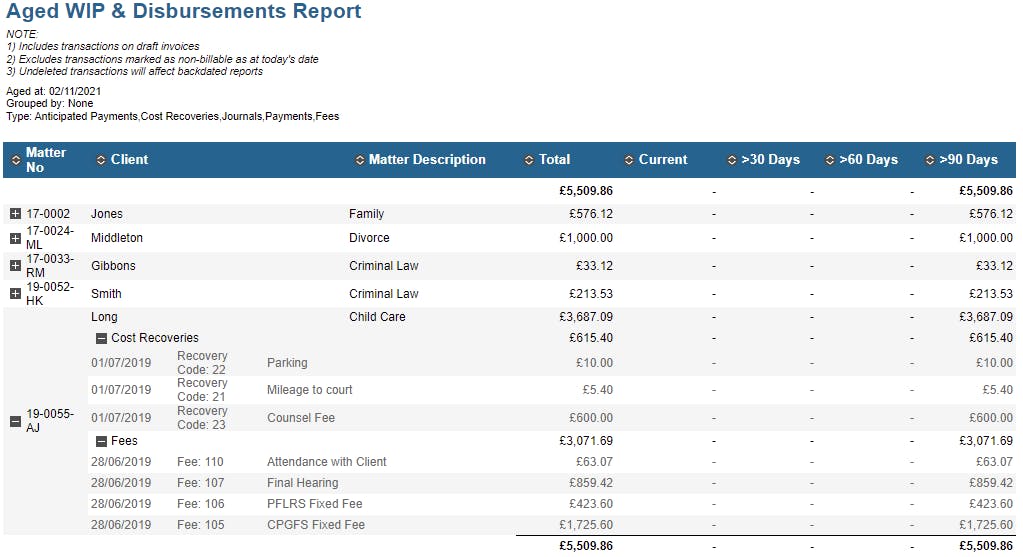Collapse the Cost Recoveries group
Viewport: 1023px width, 557px height.
101,338
